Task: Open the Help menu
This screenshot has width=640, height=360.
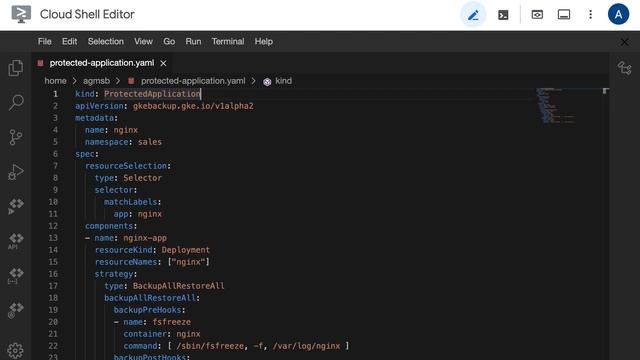Action: [263, 42]
